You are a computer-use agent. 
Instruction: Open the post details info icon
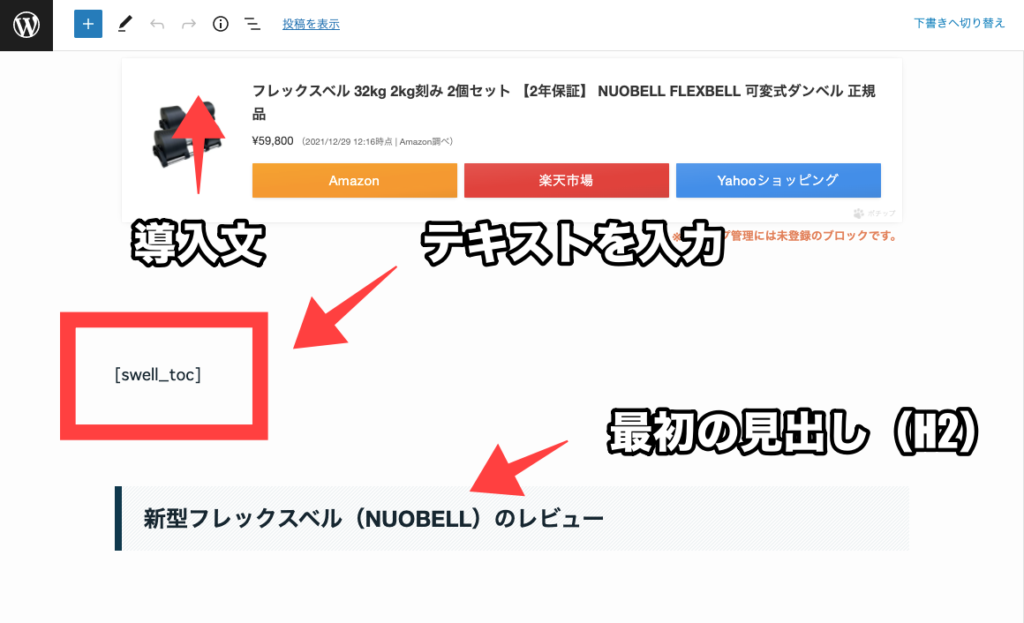pos(221,24)
